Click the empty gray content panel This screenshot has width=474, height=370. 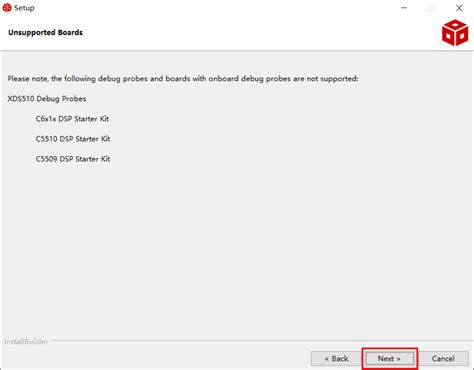point(237,250)
